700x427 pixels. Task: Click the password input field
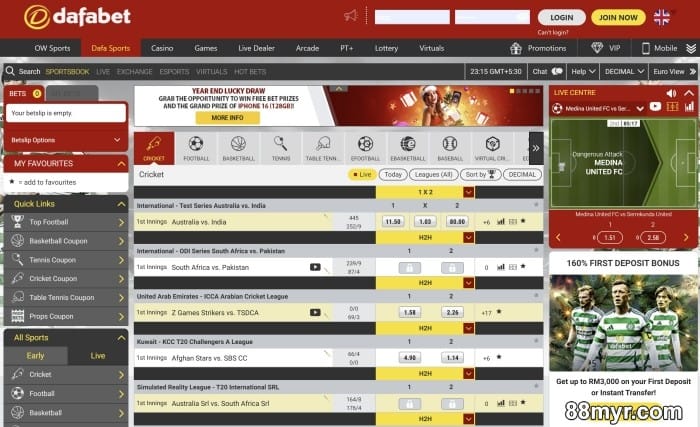(492, 17)
